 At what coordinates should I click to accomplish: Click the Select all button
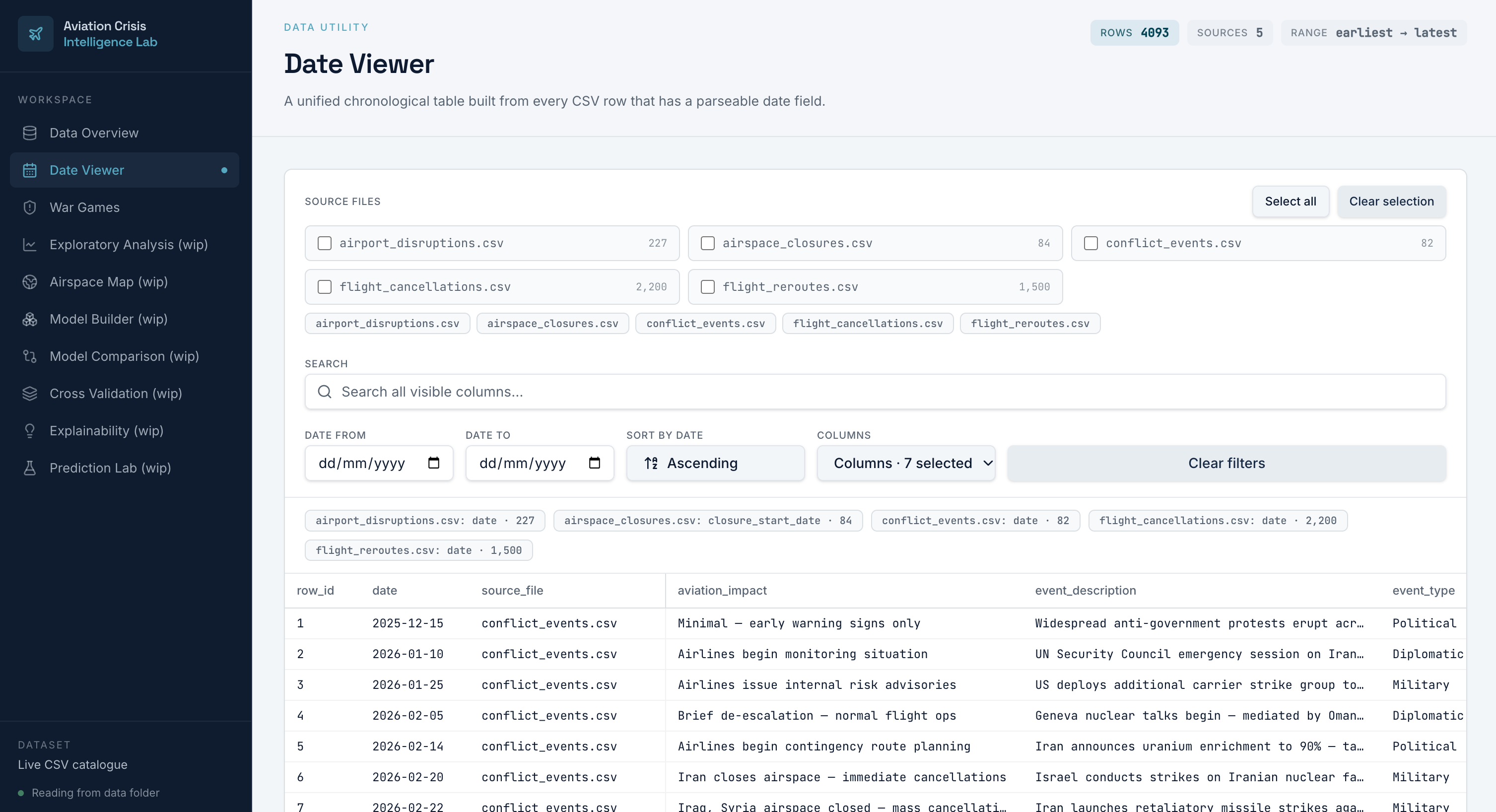click(x=1291, y=201)
